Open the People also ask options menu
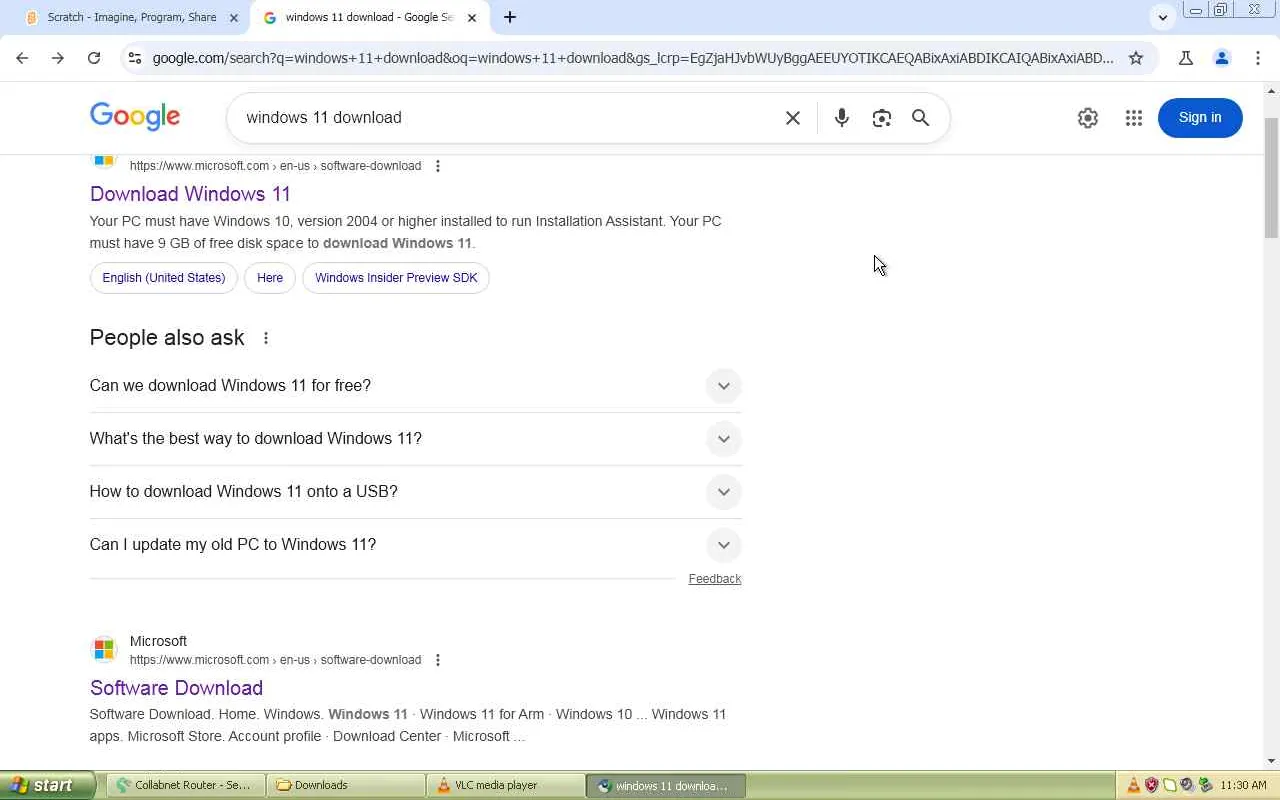The height and width of the screenshot is (800, 1280). [266, 338]
